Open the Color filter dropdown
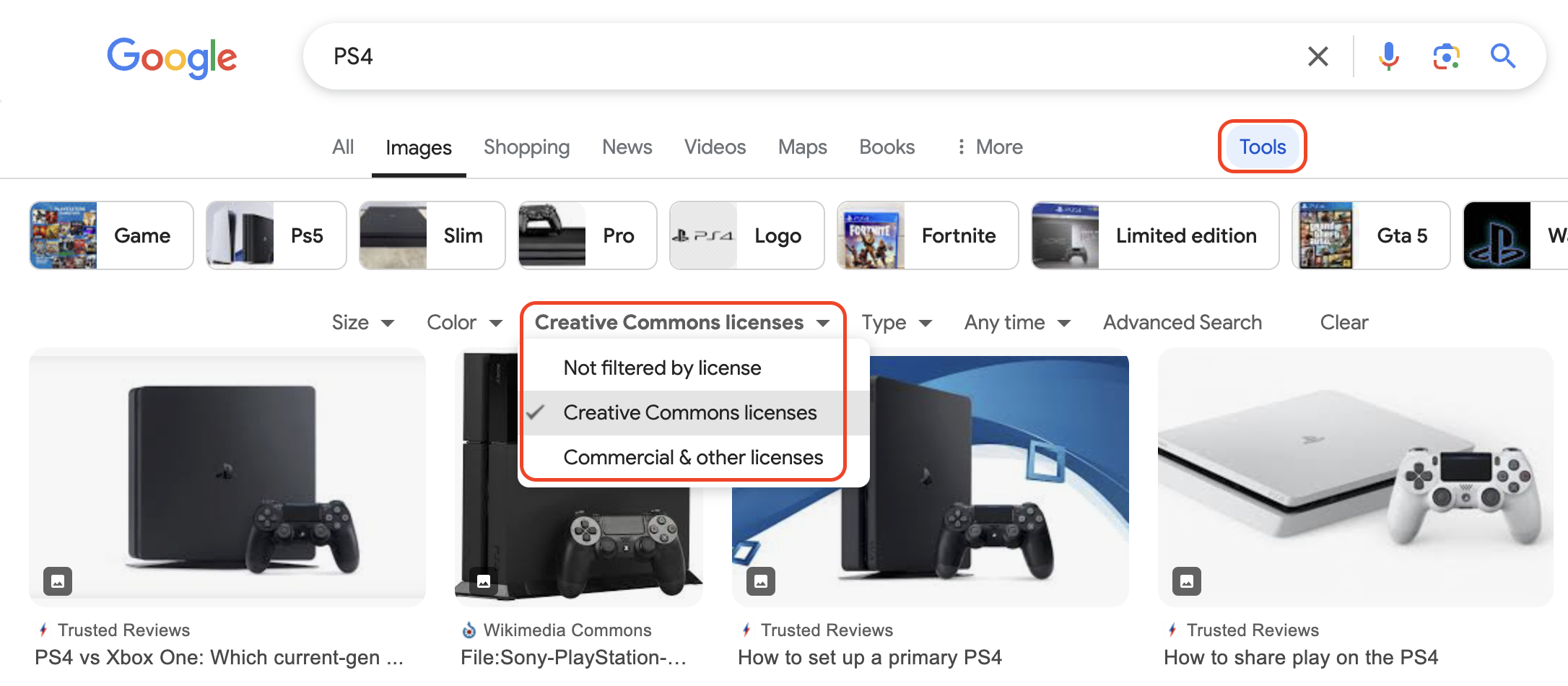The height and width of the screenshot is (686, 1568). 464,322
